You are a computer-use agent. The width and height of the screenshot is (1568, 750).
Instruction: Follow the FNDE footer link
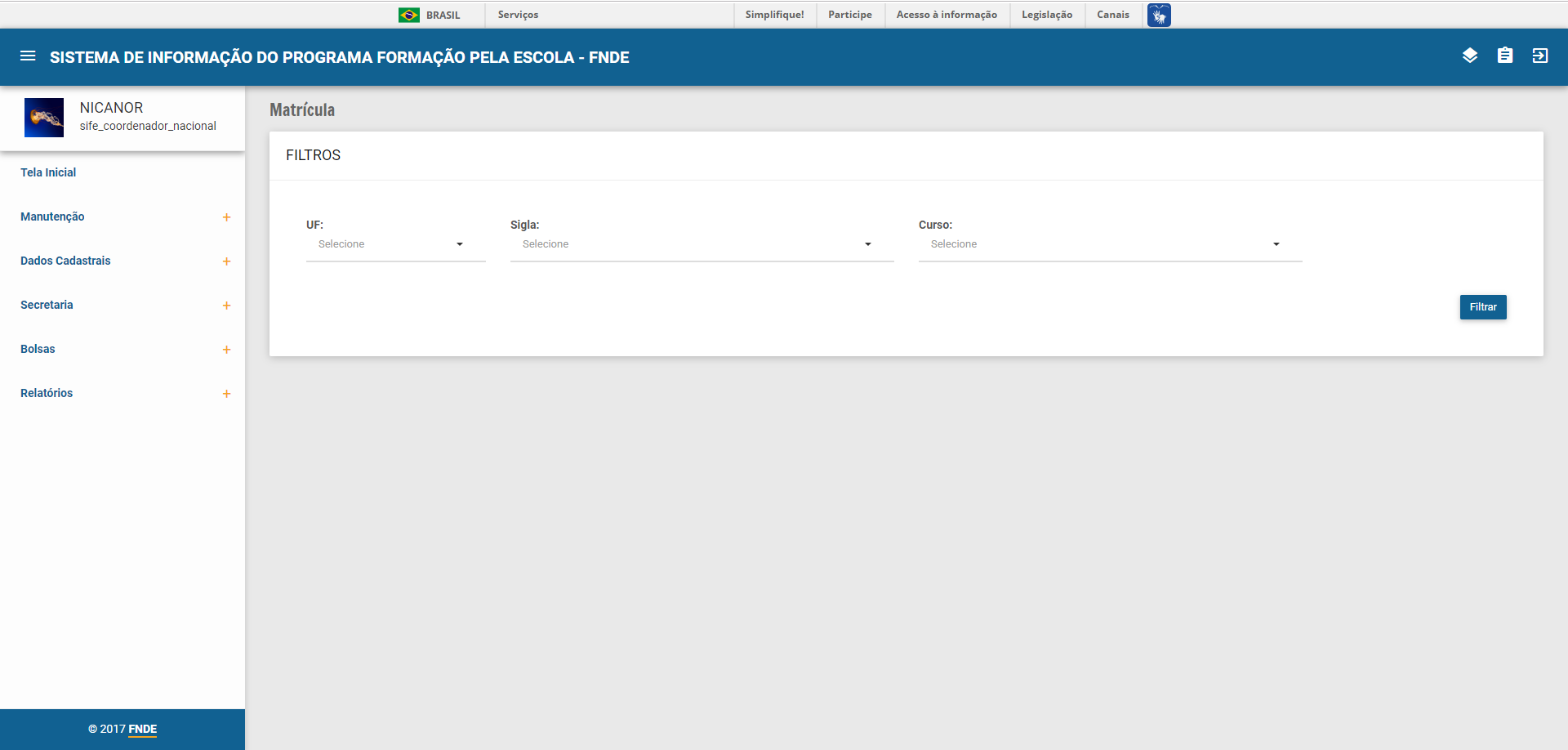[x=142, y=729]
